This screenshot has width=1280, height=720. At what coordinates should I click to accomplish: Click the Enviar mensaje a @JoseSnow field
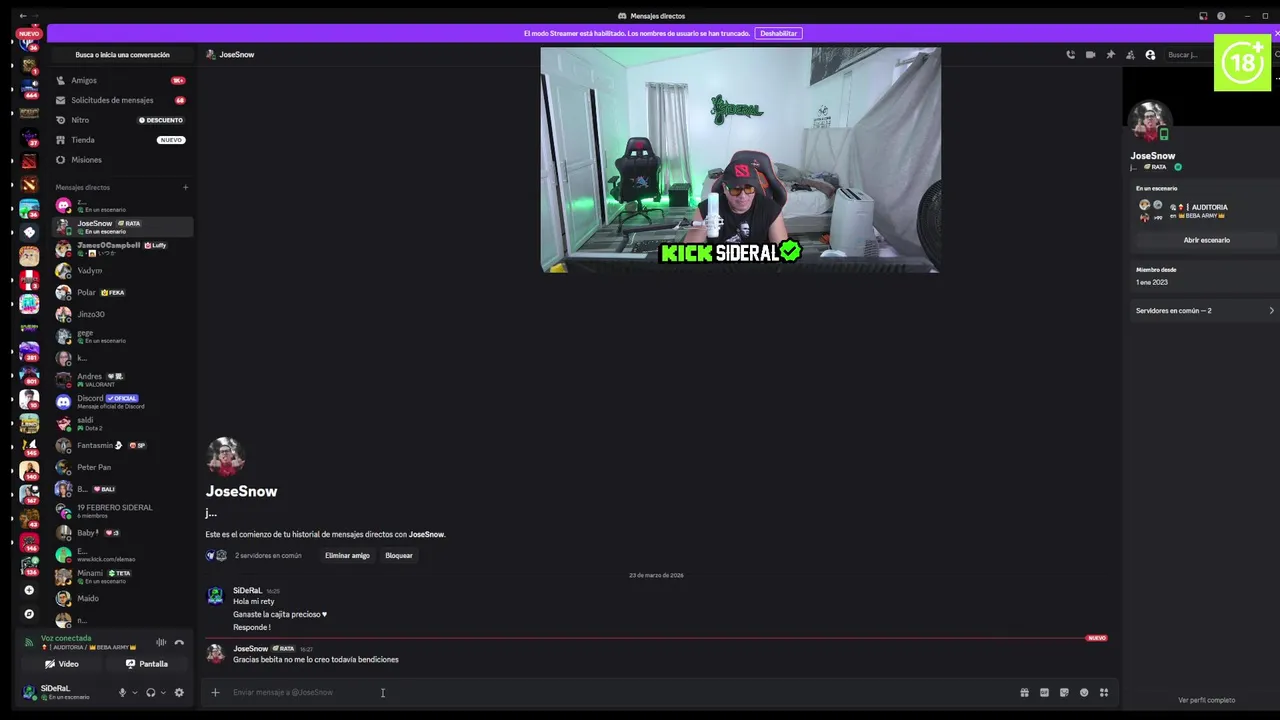click(620, 692)
